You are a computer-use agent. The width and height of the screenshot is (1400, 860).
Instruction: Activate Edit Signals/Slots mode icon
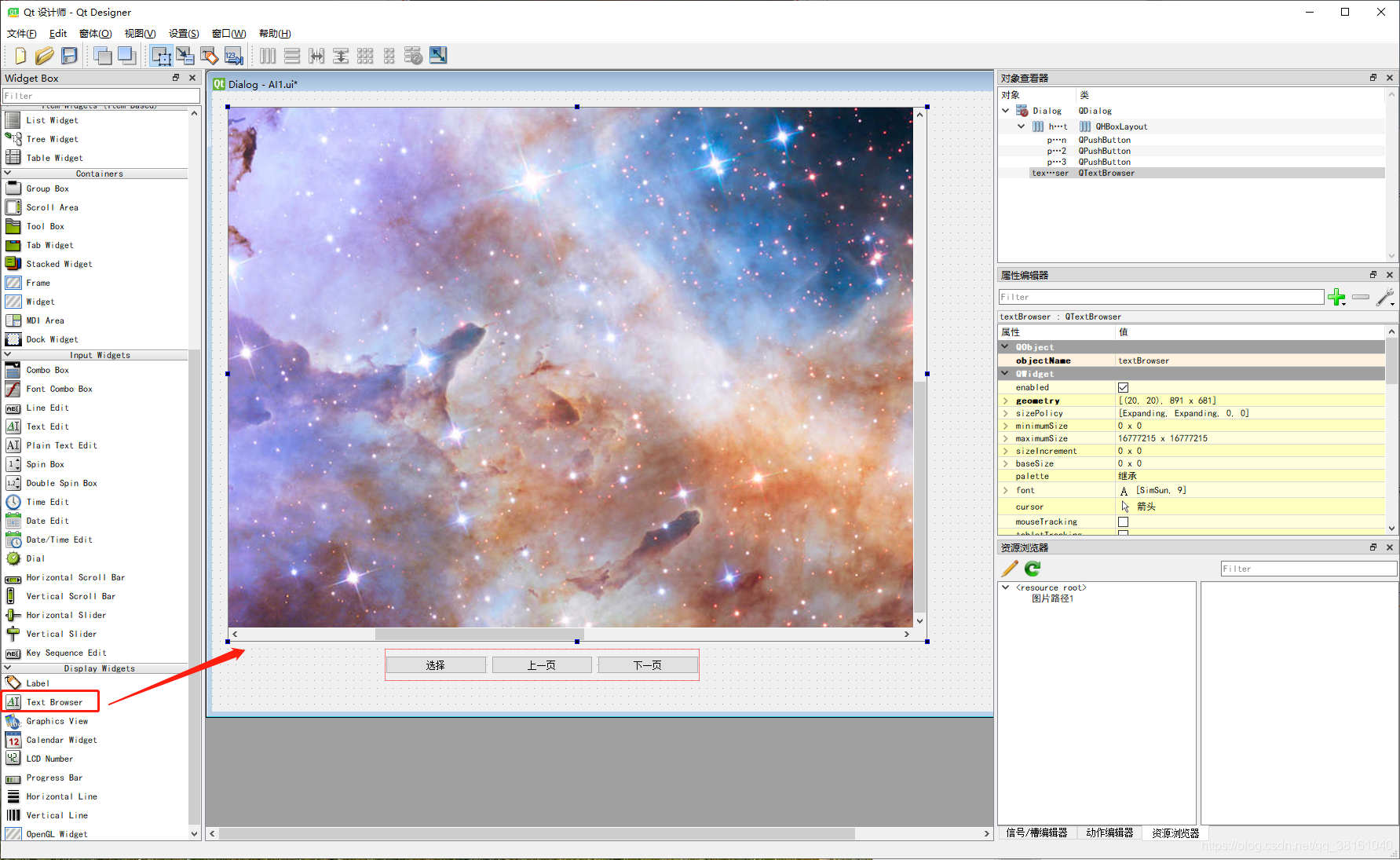click(185, 56)
